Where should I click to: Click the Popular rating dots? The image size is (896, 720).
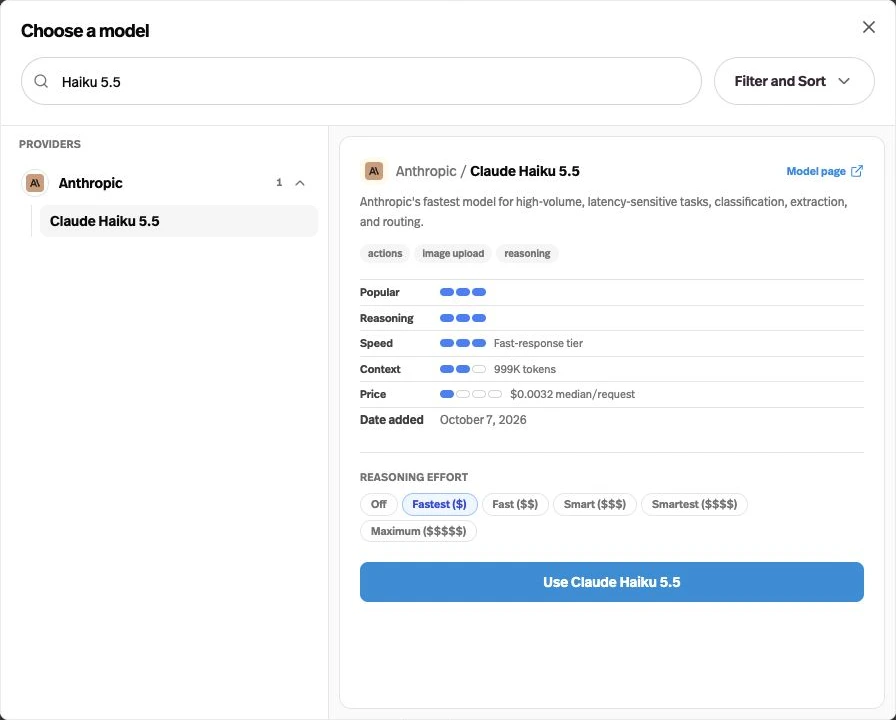pyautogui.click(x=463, y=292)
